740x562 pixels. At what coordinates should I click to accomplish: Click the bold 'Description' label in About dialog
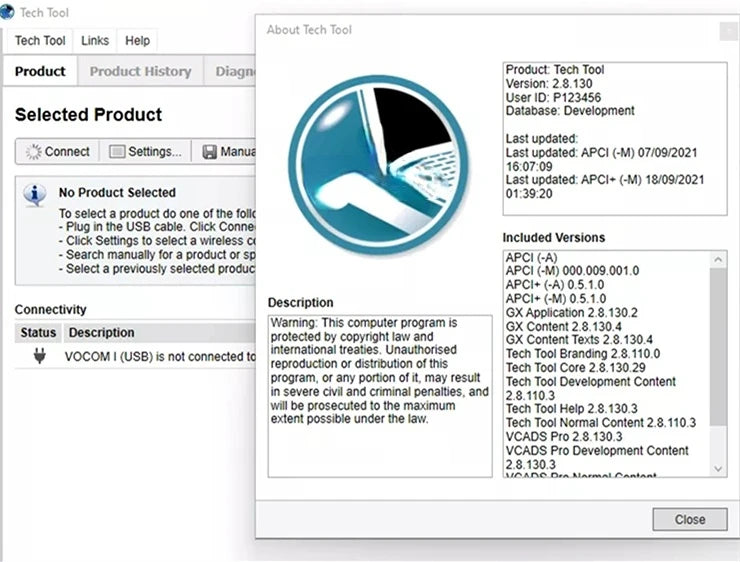pos(300,302)
